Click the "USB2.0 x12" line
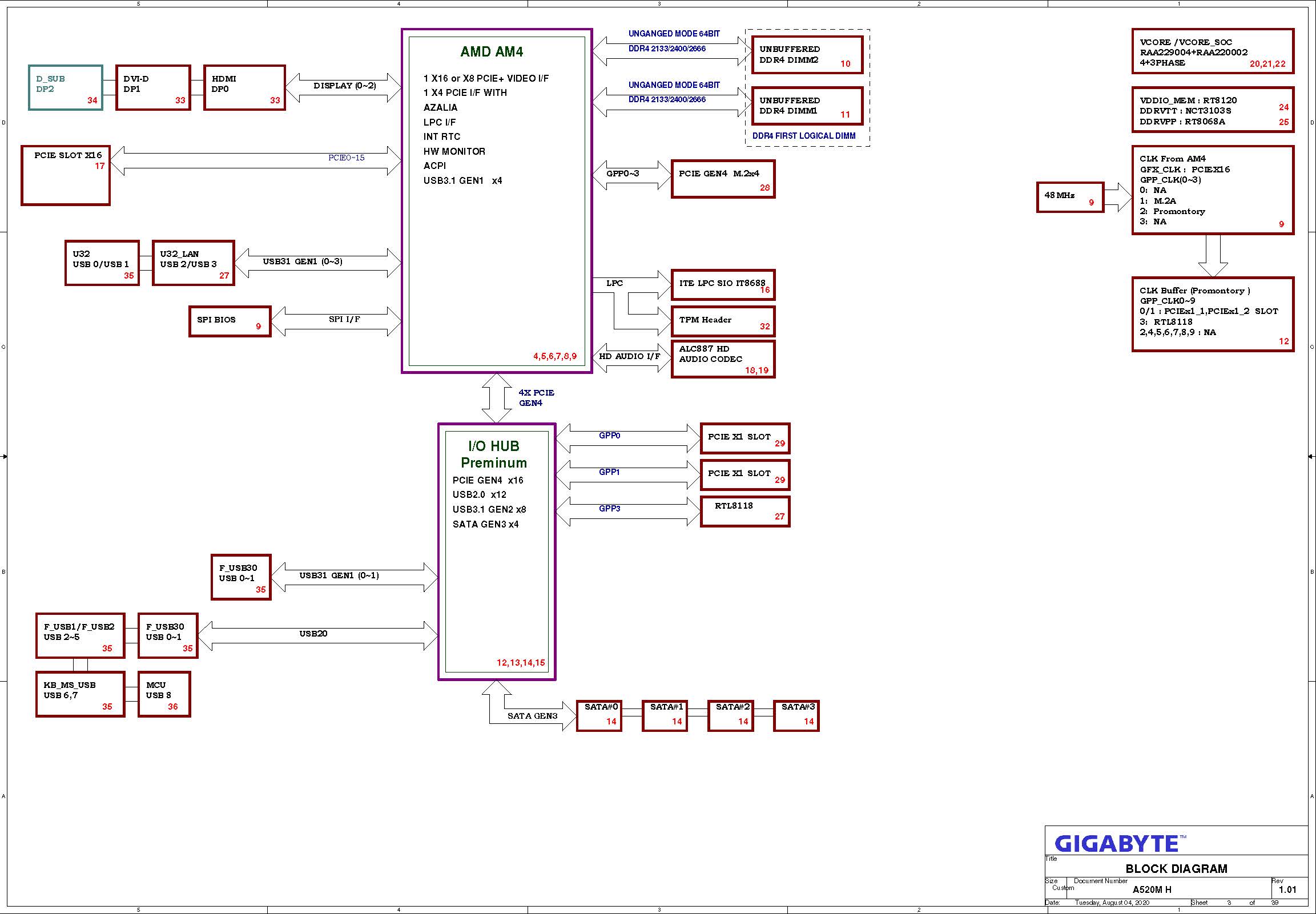 480,494
